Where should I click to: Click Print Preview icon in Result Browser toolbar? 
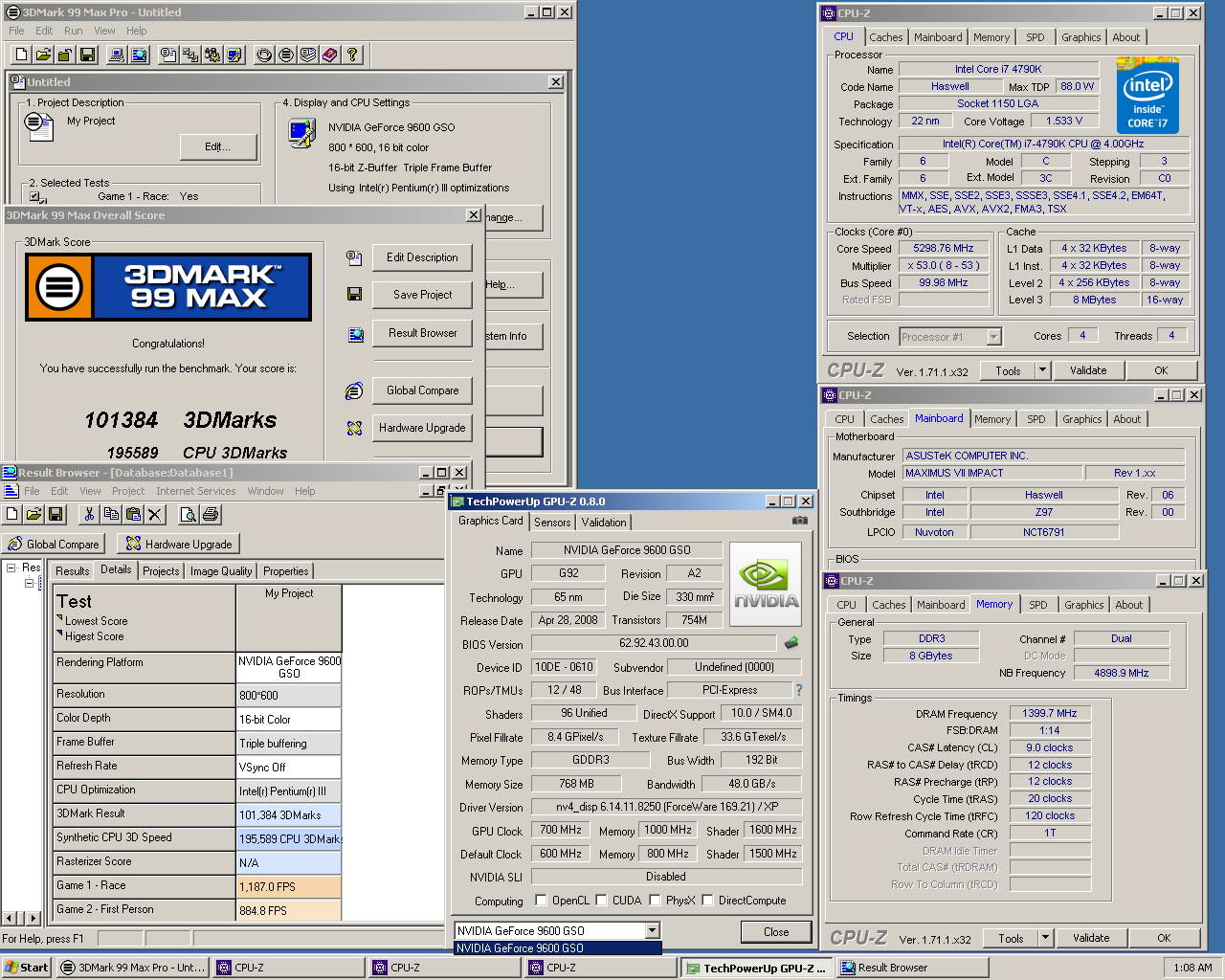point(189,514)
